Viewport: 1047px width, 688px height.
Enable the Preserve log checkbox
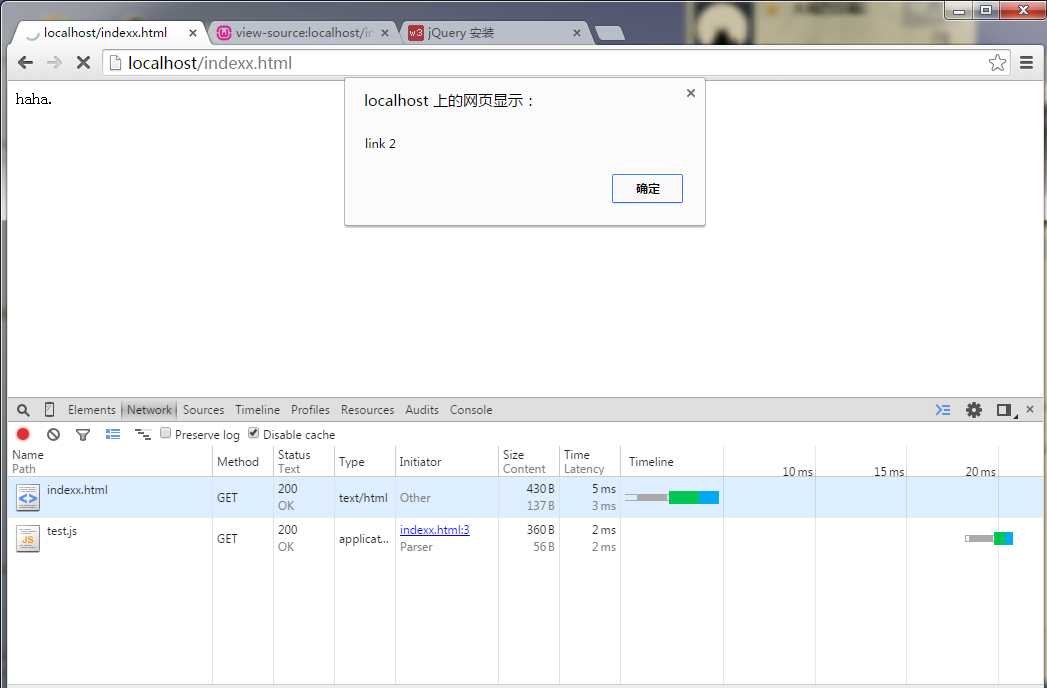tap(166, 433)
